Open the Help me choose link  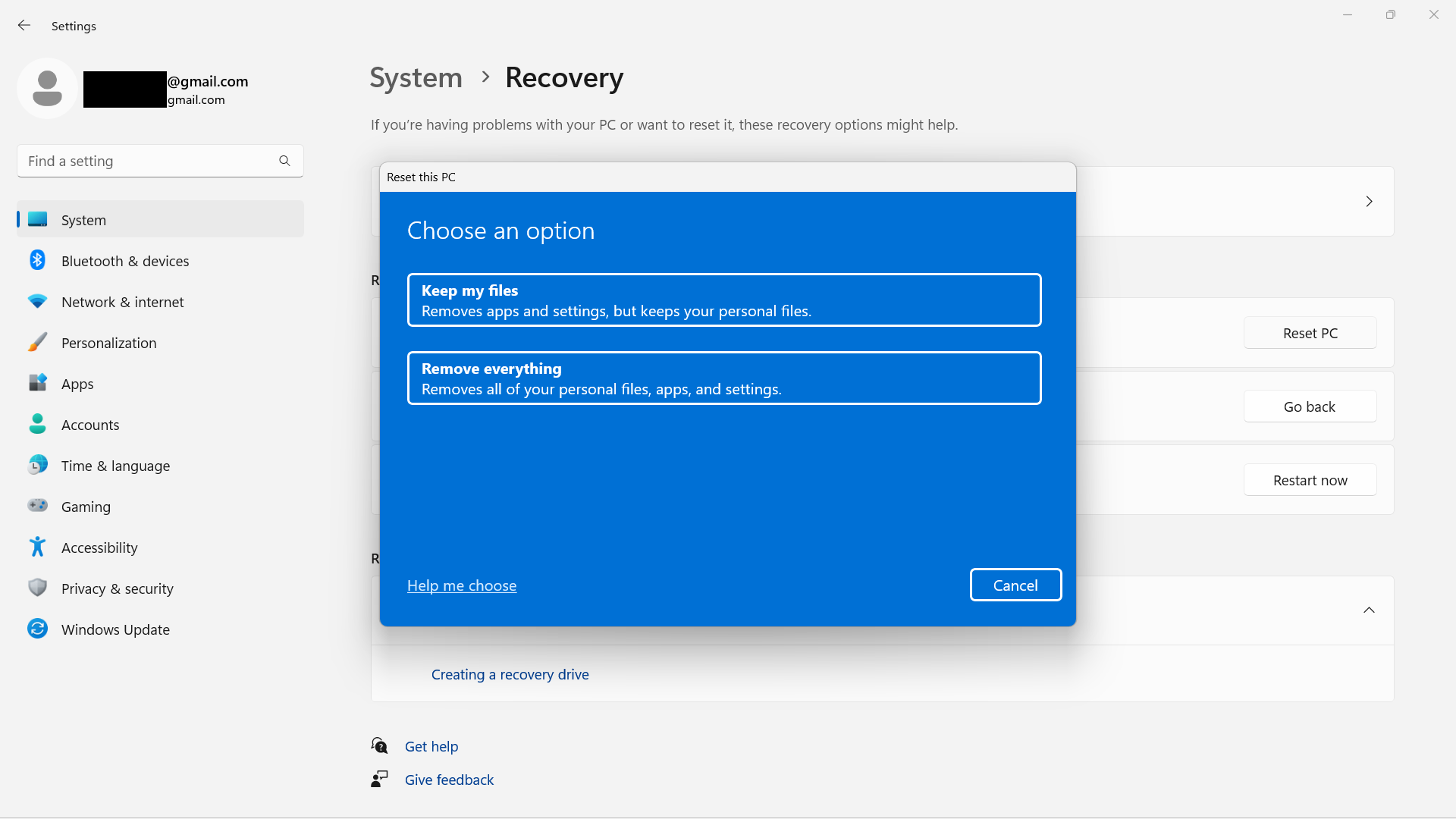coord(462,585)
